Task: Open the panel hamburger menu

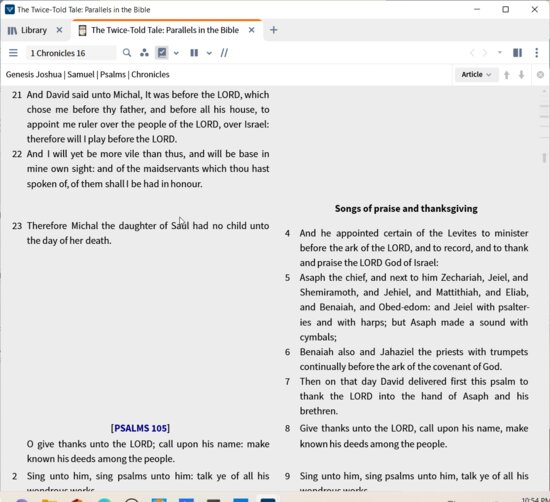Action: pos(13,53)
